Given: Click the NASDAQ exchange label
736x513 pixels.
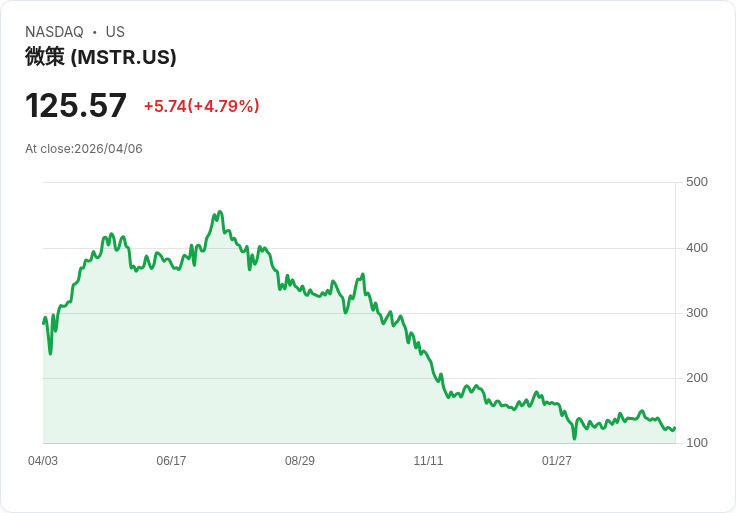Looking at the screenshot, I should point(54,32).
